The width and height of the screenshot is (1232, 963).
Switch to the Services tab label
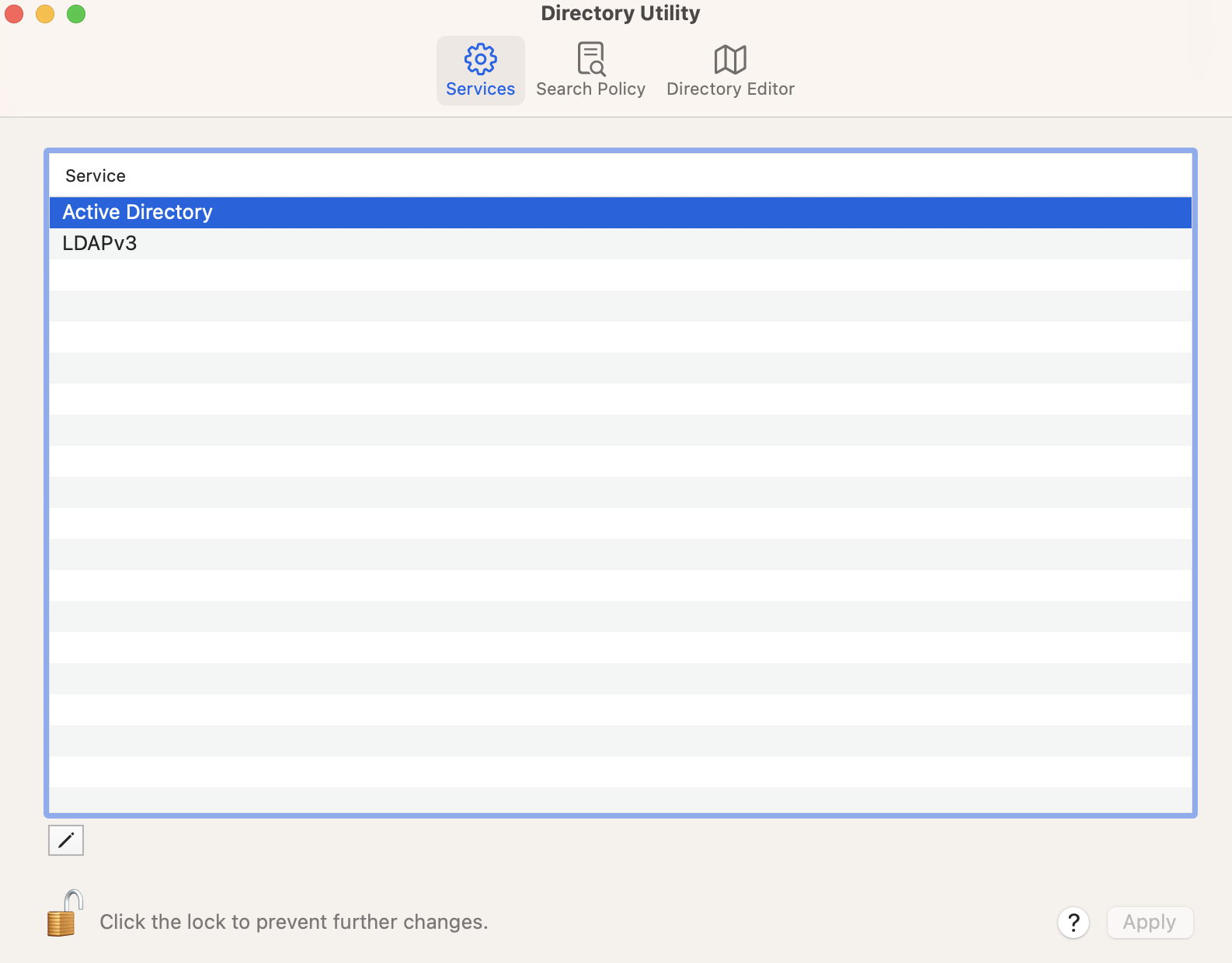[480, 89]
